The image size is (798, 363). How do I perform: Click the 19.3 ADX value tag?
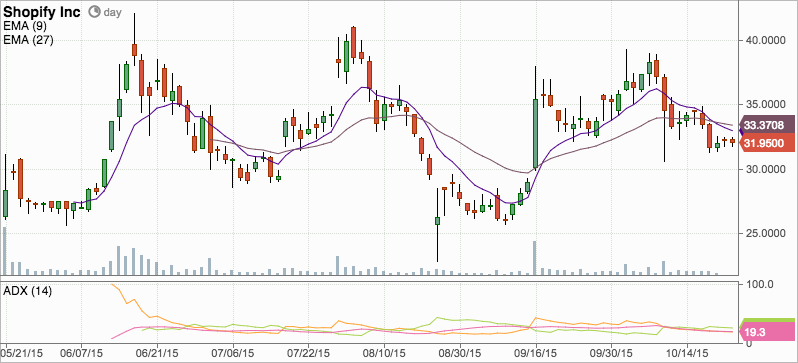point(768,333)
